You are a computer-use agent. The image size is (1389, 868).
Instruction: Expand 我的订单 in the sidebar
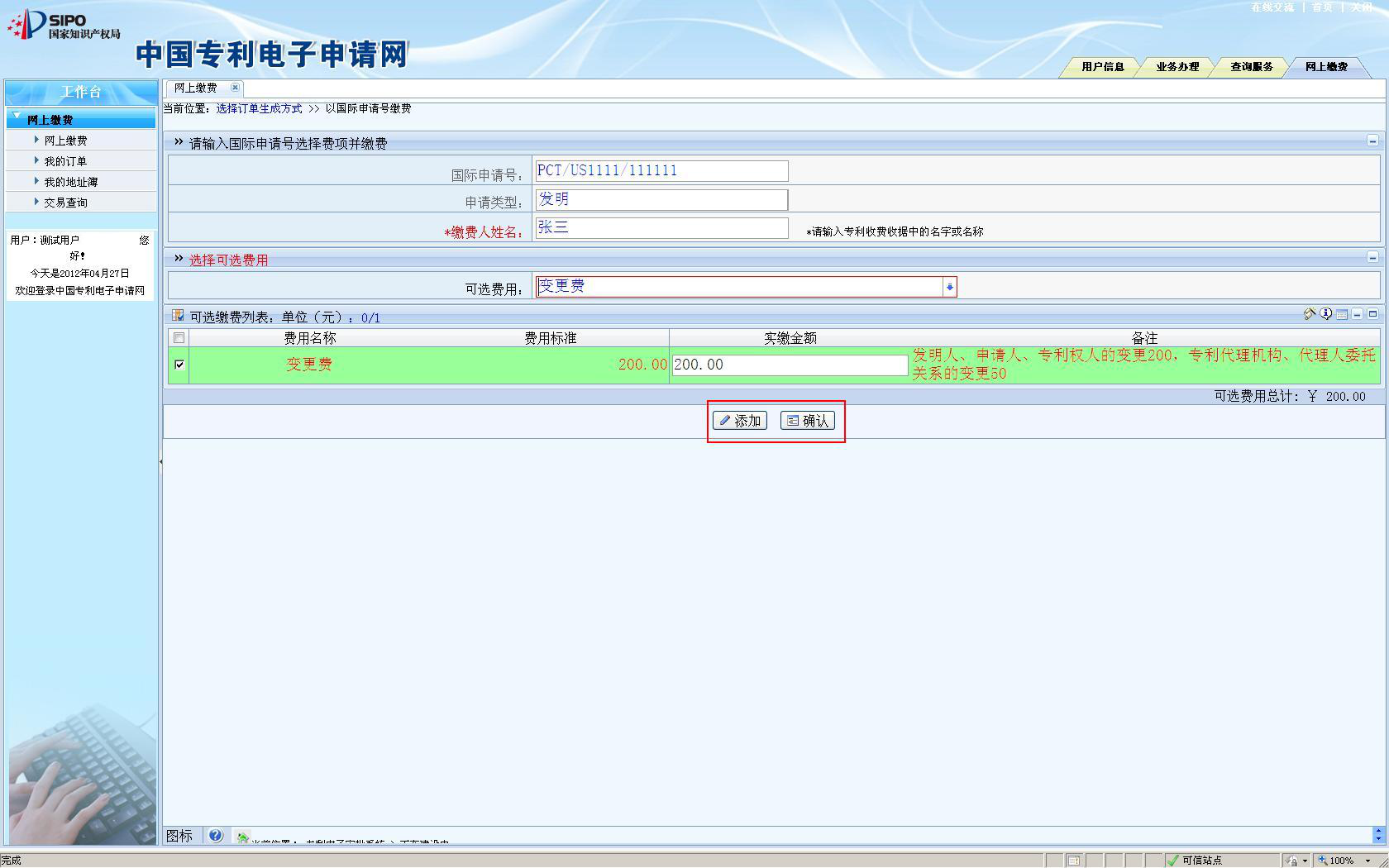click(x=65, y=161)
